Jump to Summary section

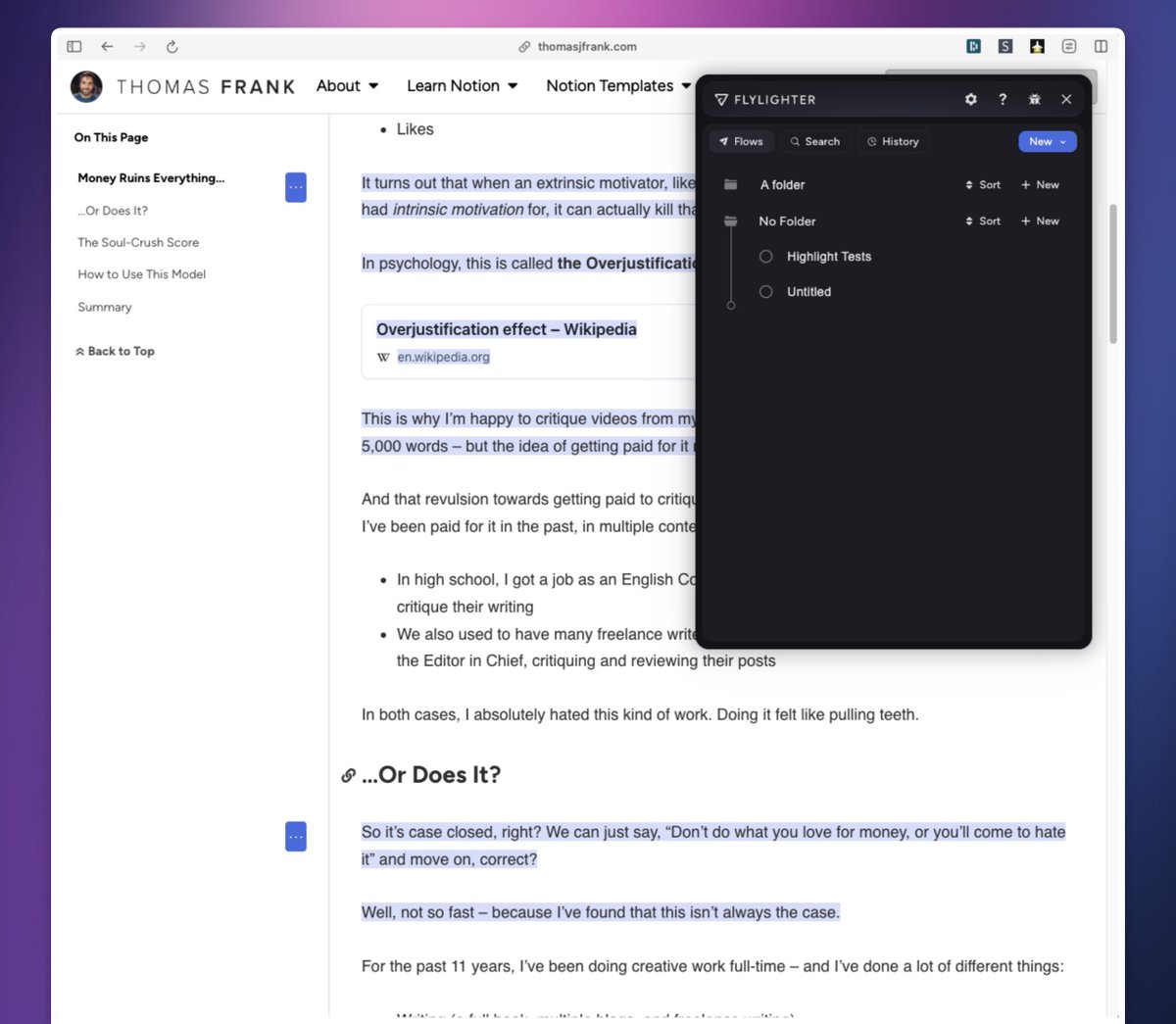coord(105,307)
